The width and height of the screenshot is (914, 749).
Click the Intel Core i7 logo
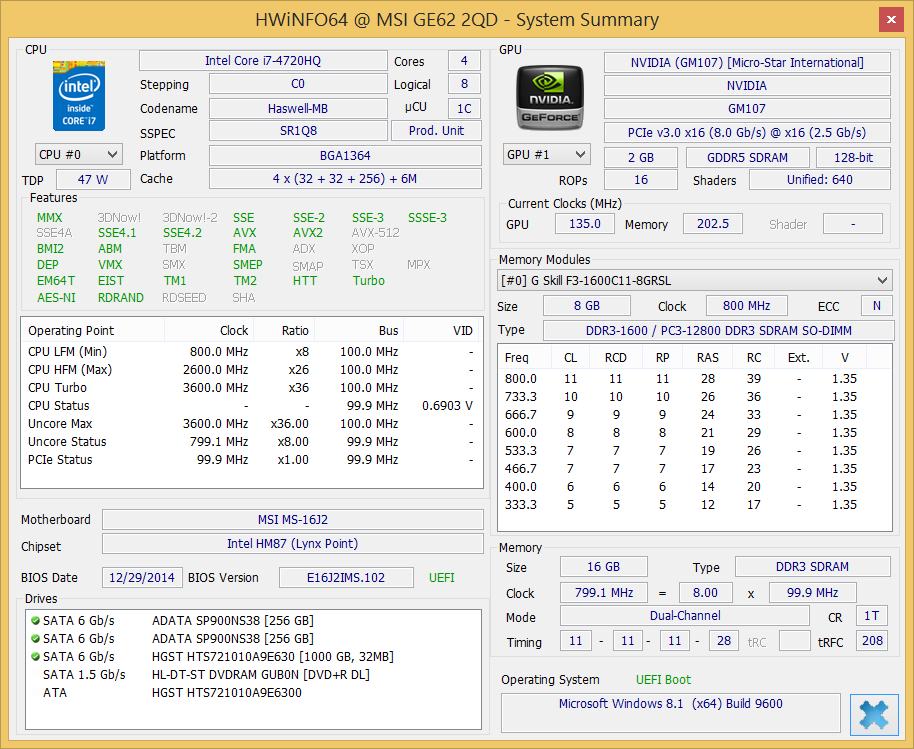[79, 96]
